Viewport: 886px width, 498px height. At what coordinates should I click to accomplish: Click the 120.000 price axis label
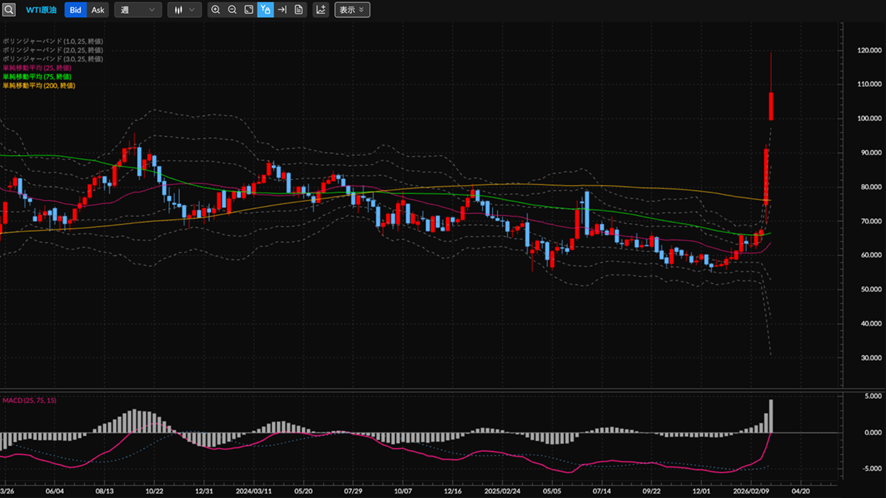[x=869, y=50]
